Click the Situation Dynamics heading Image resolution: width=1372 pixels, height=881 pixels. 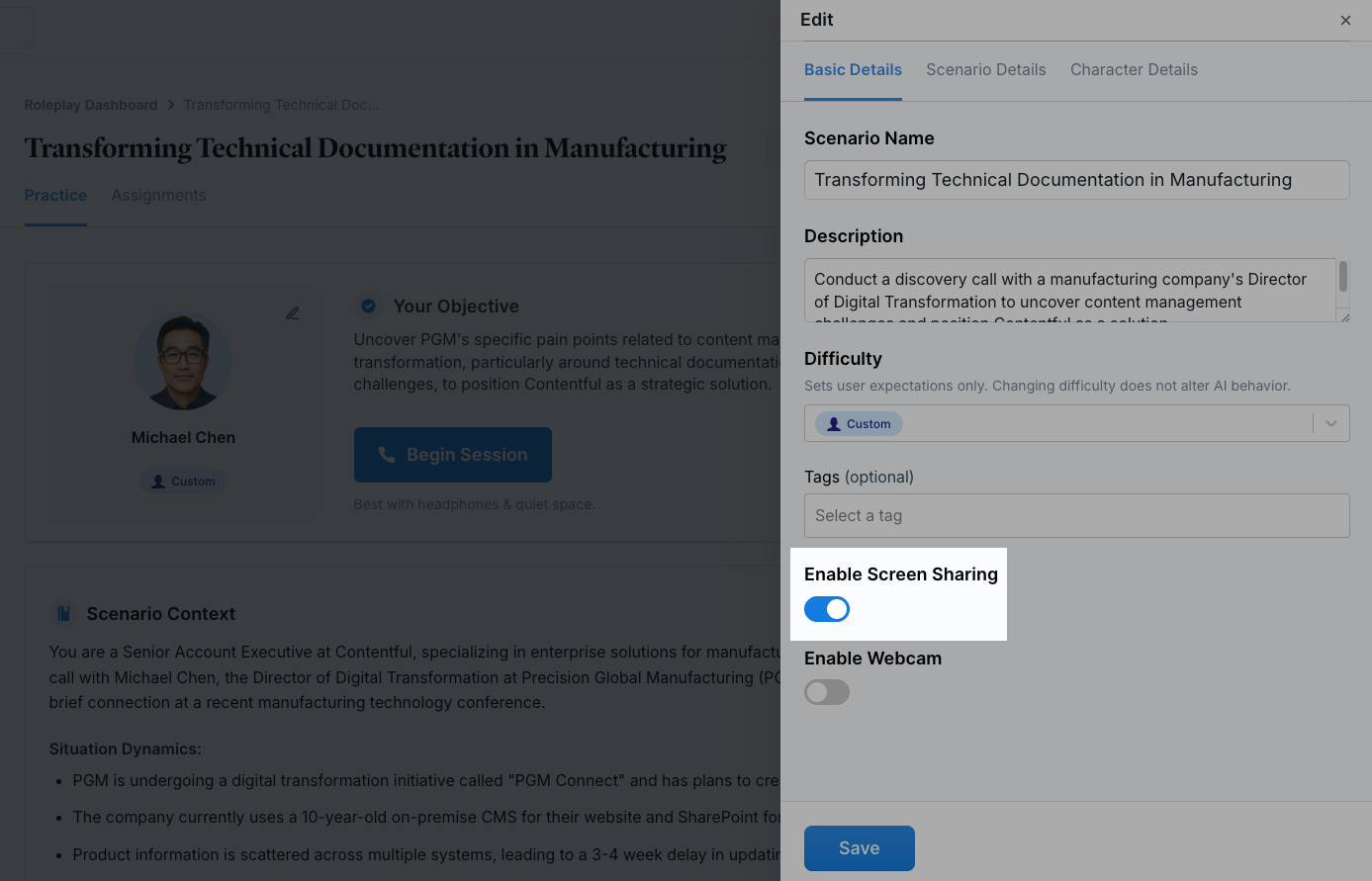point(126,749)
